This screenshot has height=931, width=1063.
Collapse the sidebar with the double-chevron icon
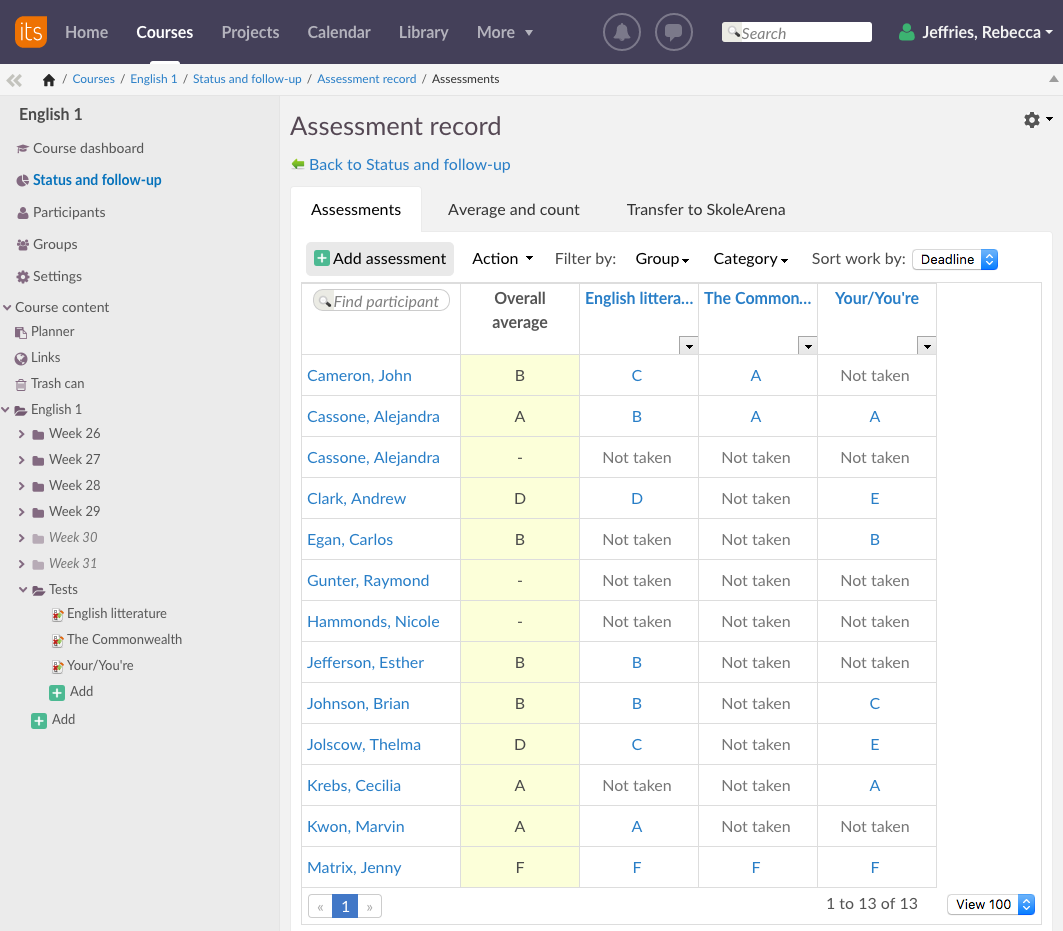click(x=14, y=78)
